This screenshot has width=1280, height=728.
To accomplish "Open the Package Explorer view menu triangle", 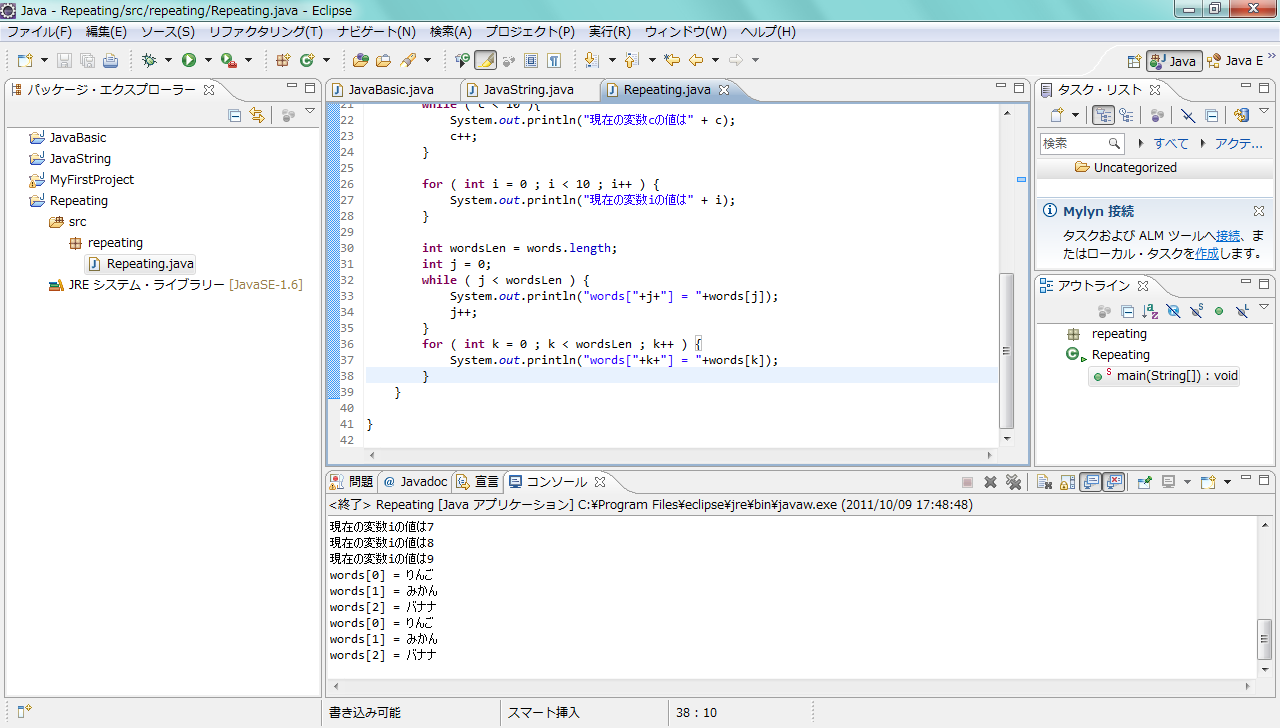I will pyautogui.click(x=310, y=111).
